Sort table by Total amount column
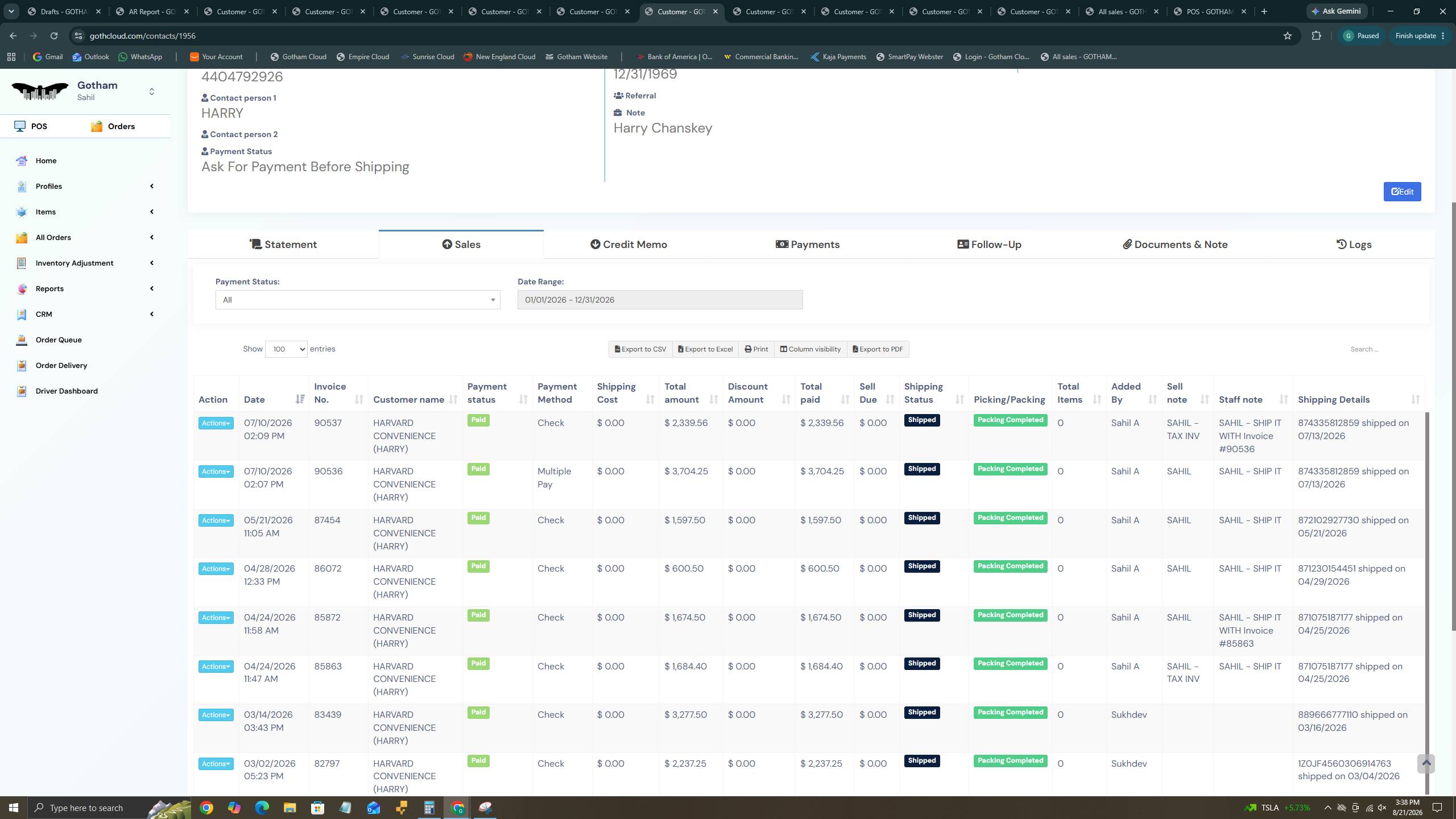Viewport: 1456px width, 819px height. [x=691, y=393]
